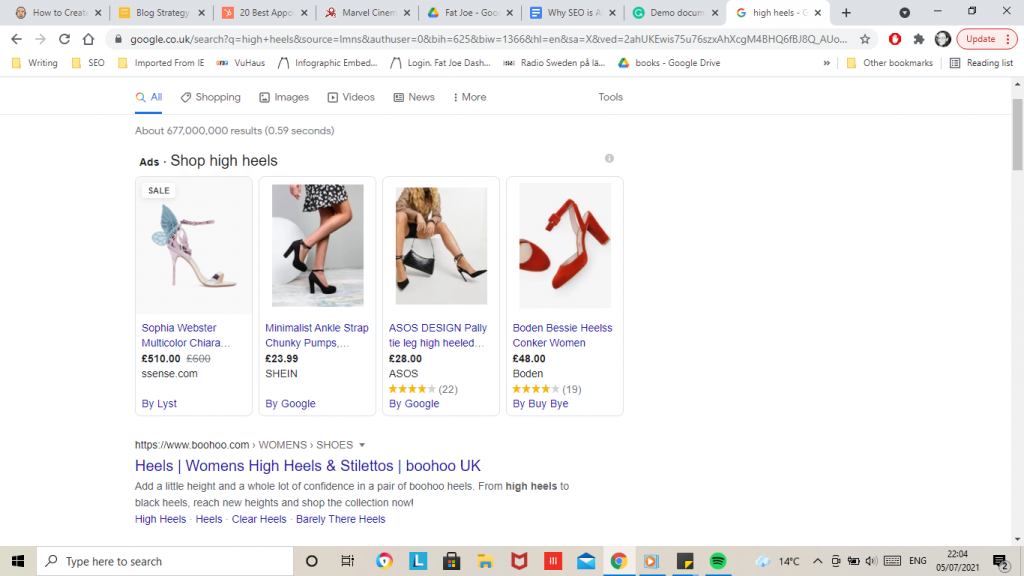The height and width of the screenshot is (576, 1024).
Task: Open the boohoo UK high heels result
Action: [307, 466]
